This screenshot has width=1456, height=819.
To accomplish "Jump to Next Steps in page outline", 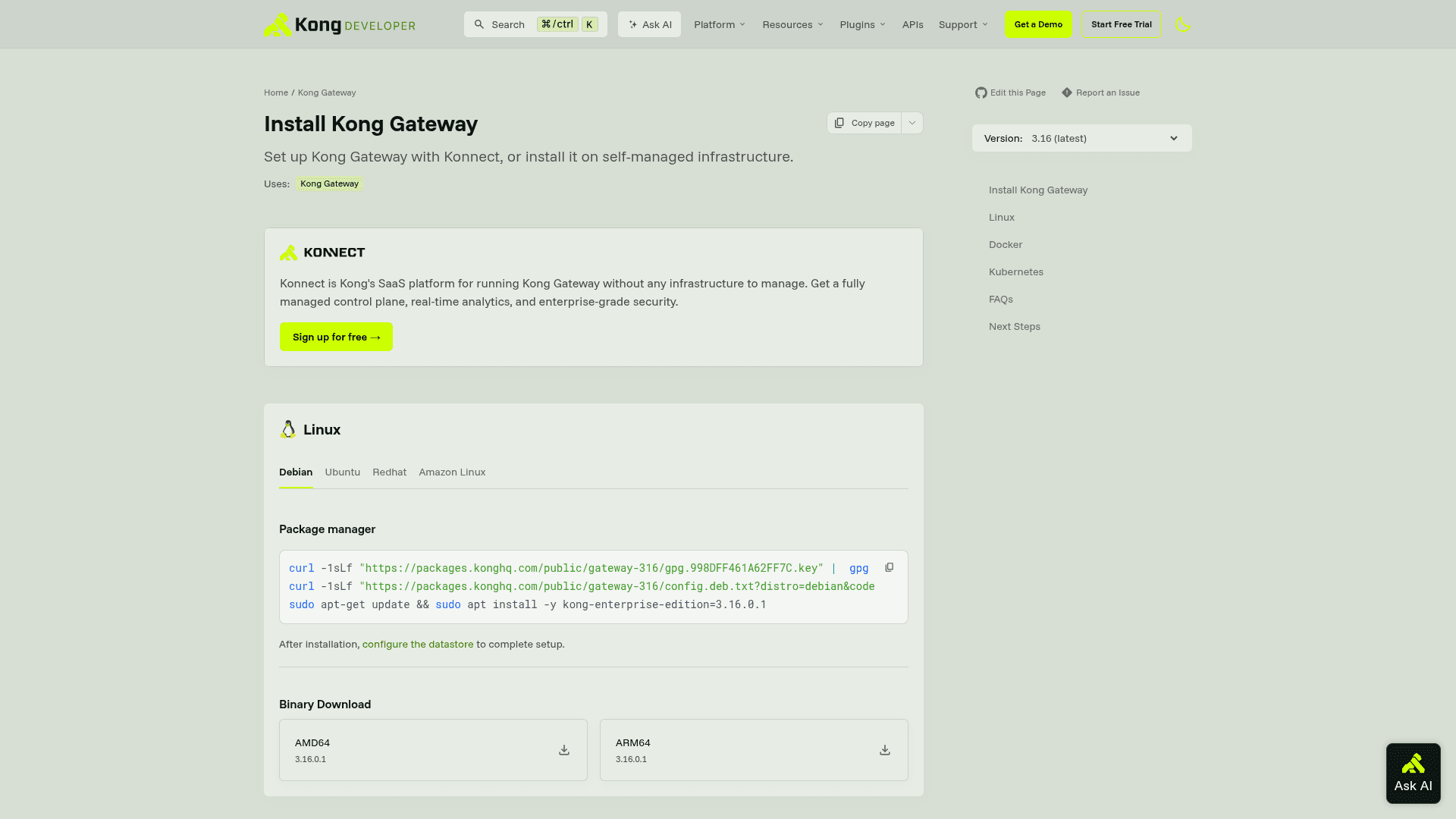I will [1015, 326].
